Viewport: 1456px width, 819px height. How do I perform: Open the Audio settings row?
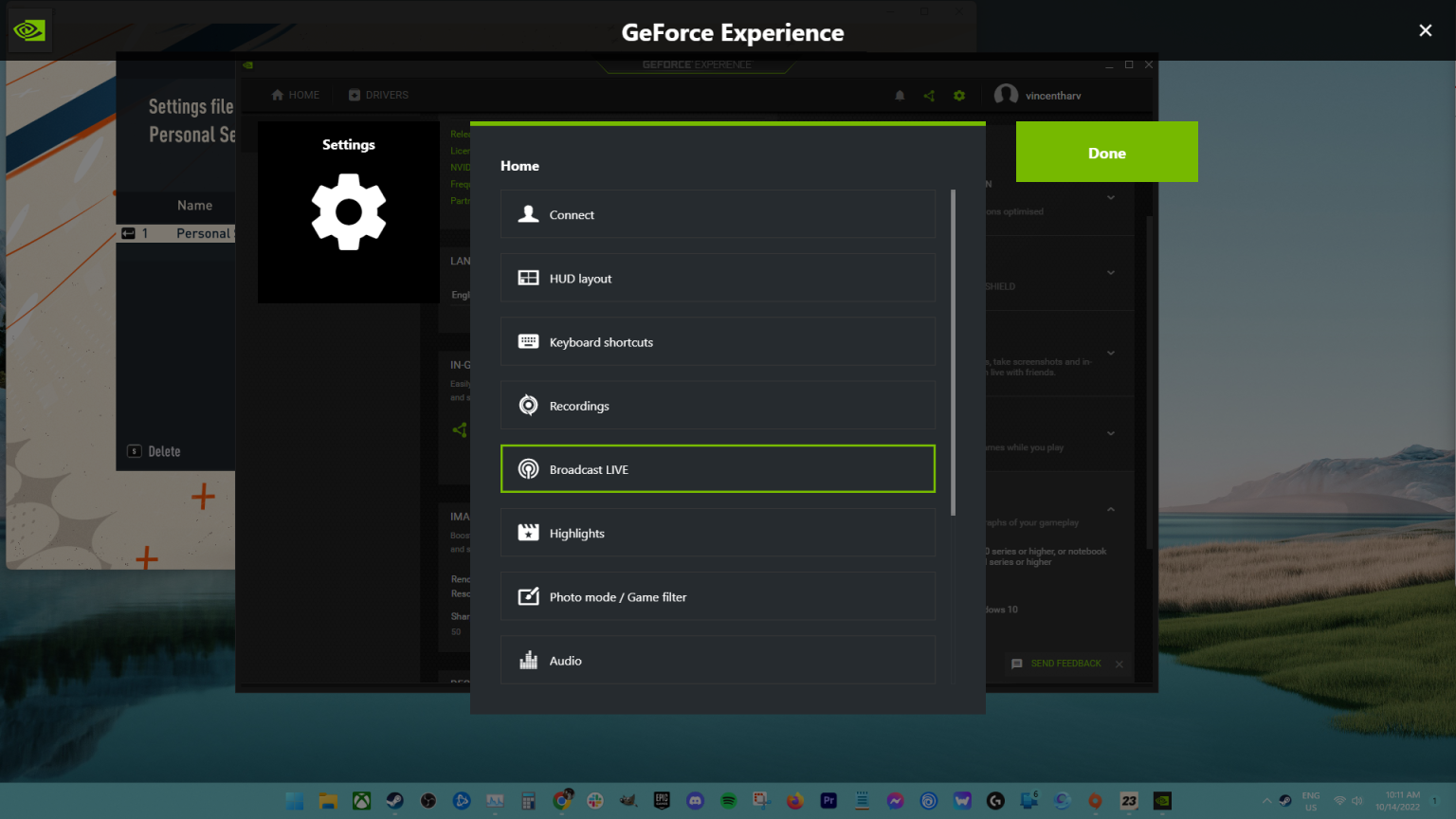[x=718, y=660]
